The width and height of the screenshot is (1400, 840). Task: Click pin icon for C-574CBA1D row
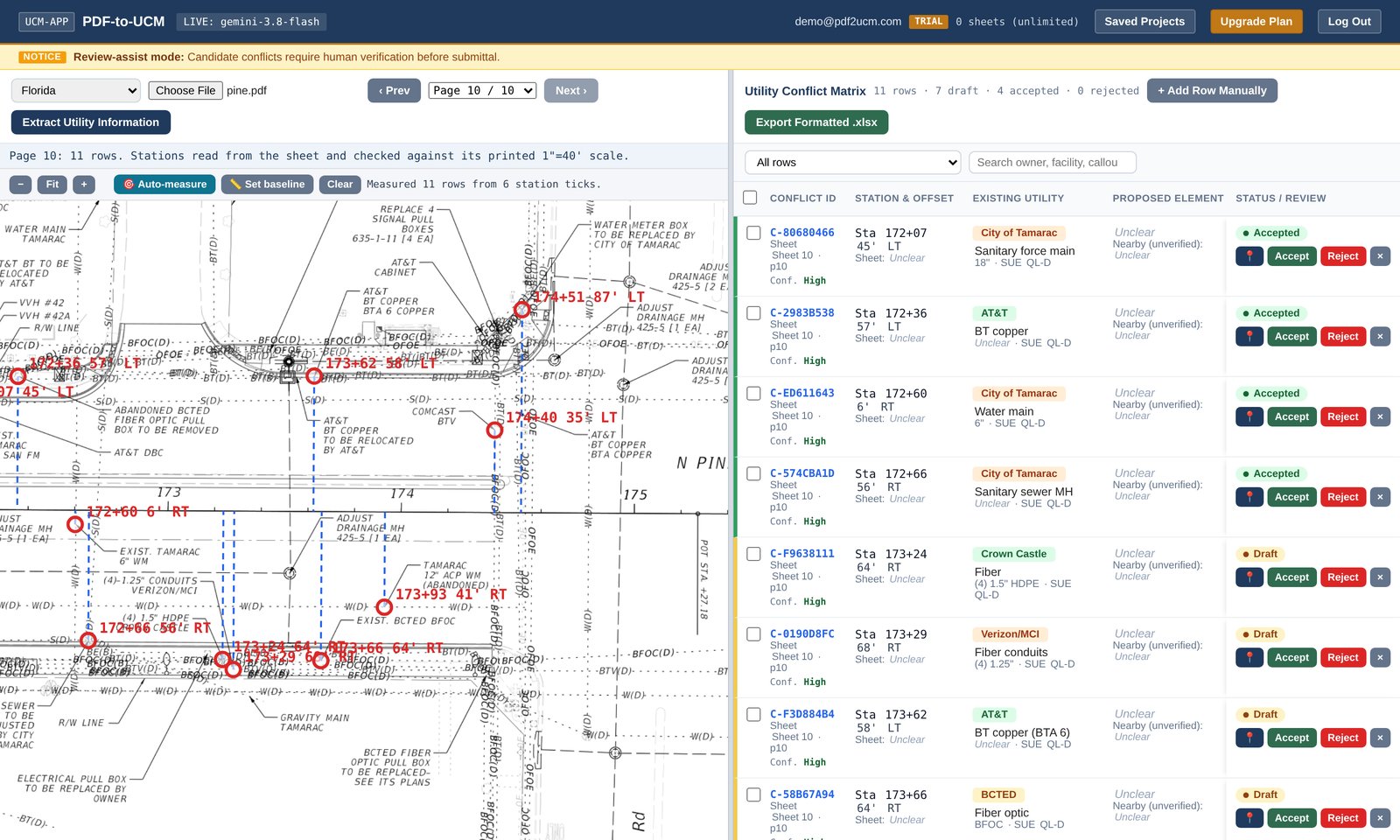pos(1249,497)
